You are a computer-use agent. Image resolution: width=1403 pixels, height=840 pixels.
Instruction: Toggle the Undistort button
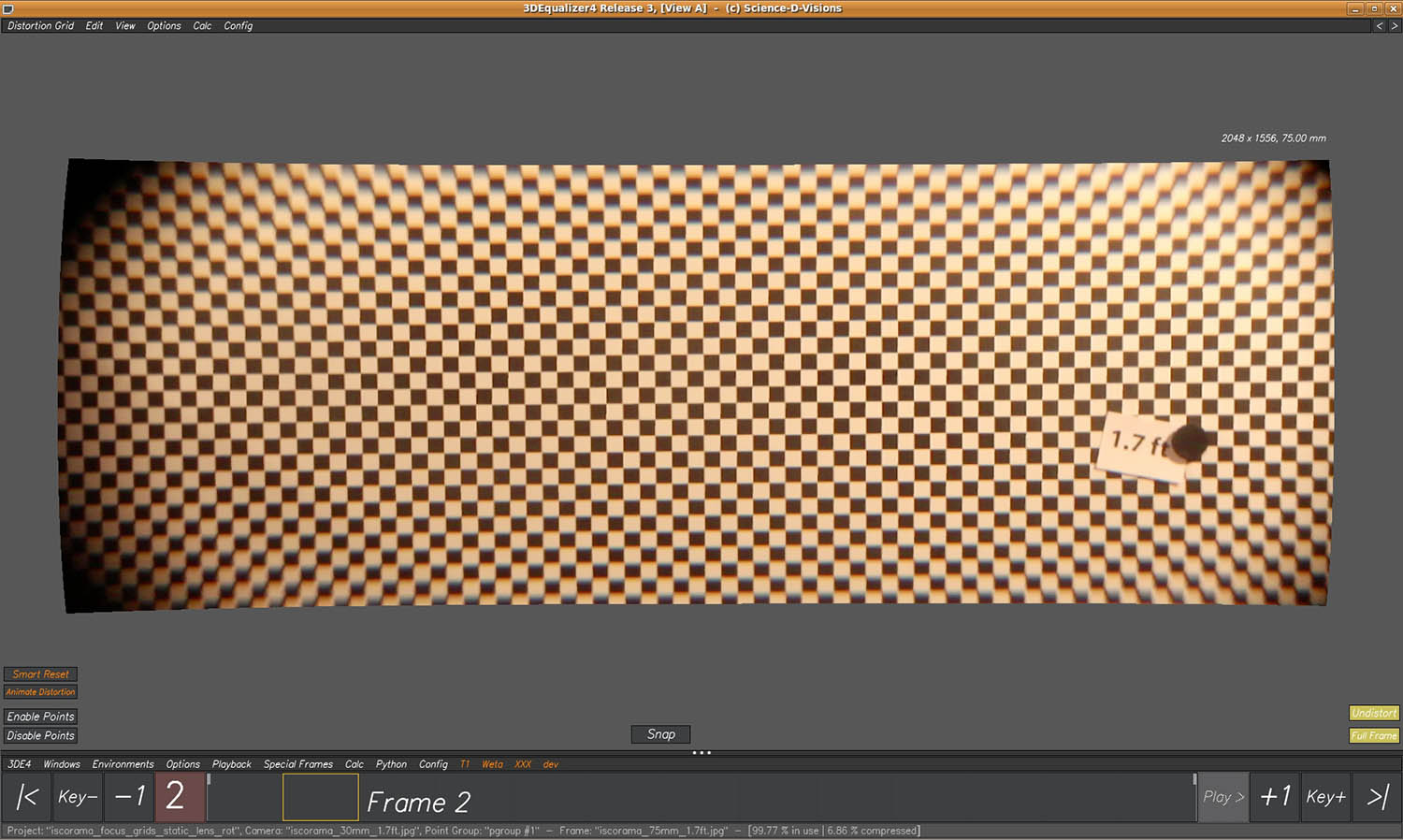[x=1374, y=713]
